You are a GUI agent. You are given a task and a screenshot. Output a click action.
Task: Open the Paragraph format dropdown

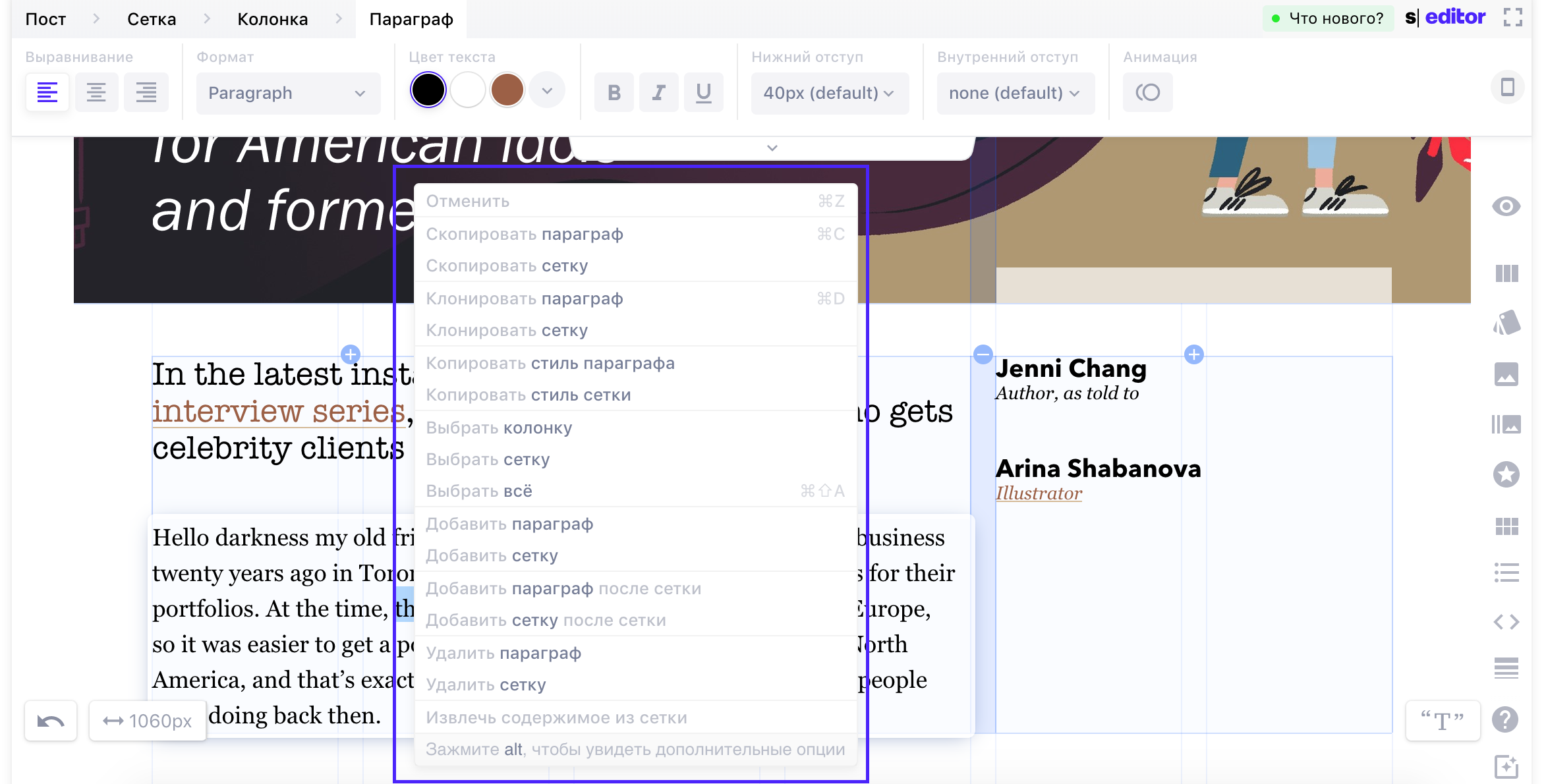(x=288, y=93)
